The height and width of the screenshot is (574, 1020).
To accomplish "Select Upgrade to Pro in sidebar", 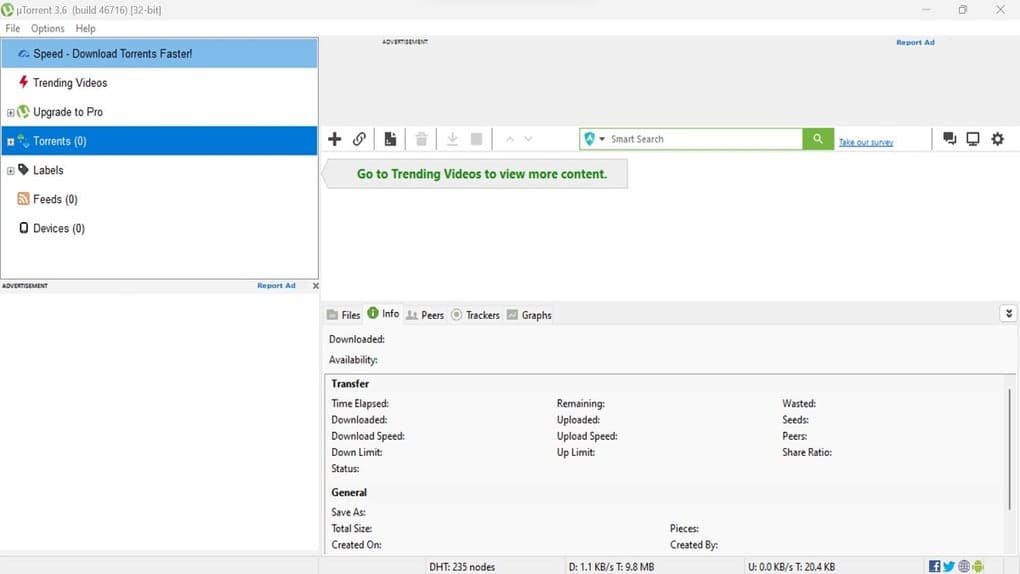I will click(x=159, y=112).
